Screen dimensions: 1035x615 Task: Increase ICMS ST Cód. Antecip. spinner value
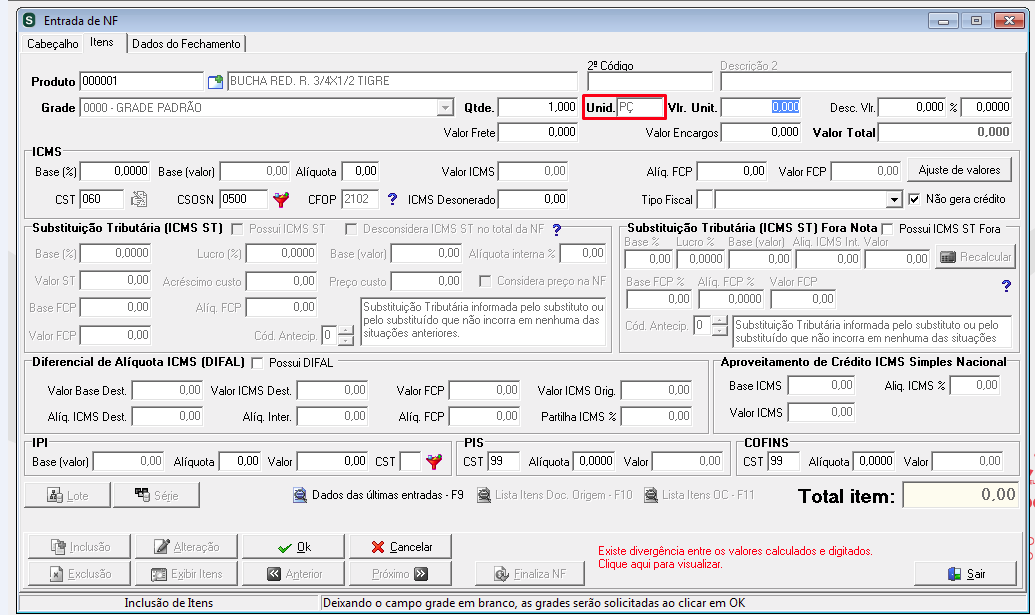(345, 331)
